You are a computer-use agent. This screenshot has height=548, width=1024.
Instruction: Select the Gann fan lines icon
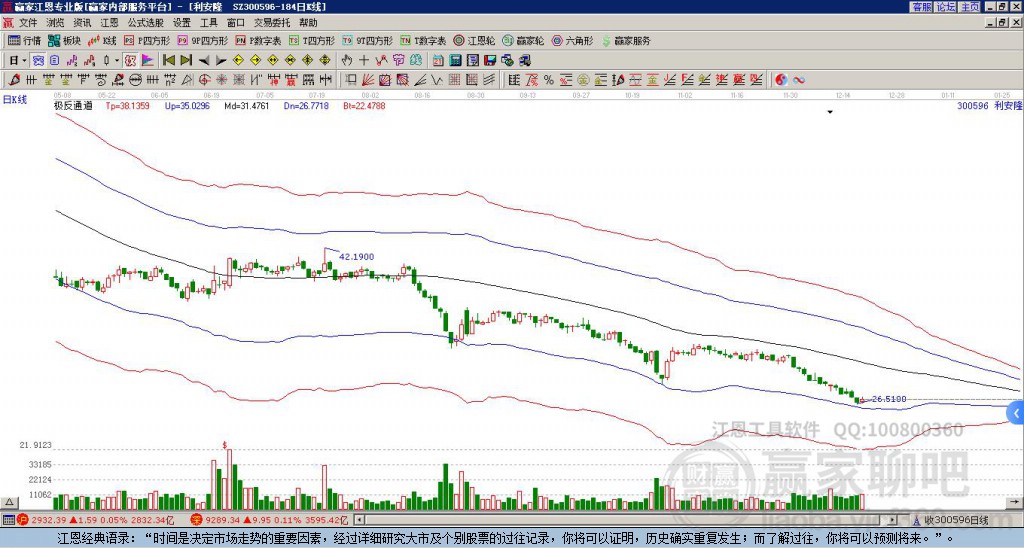(368, 80)
